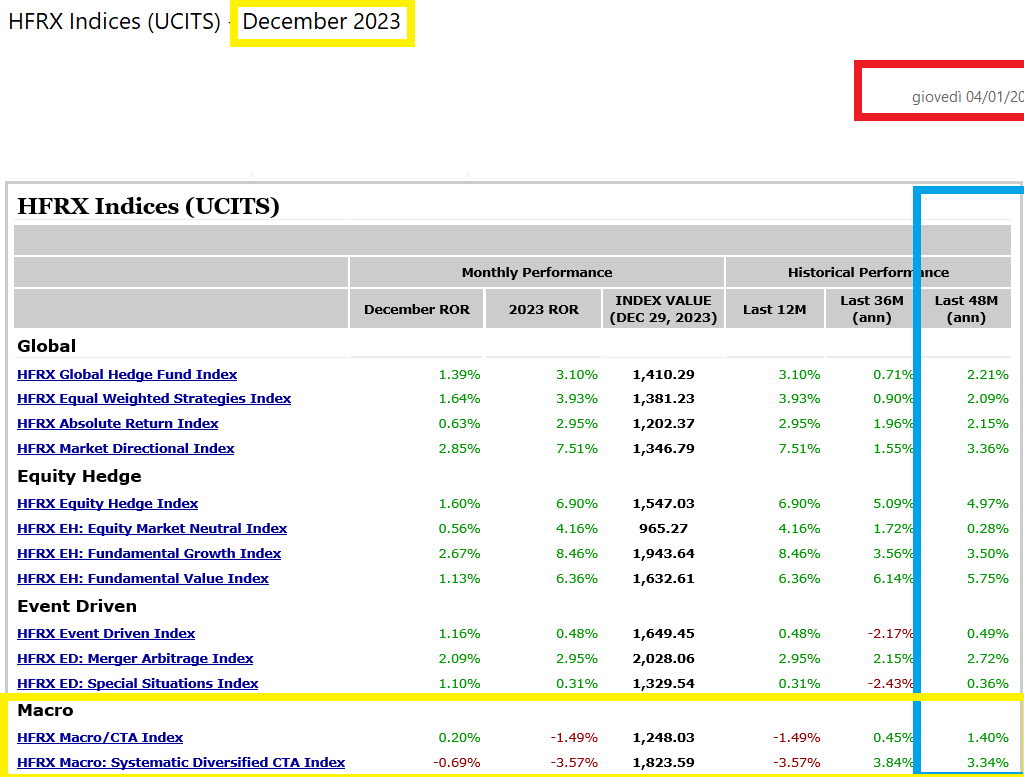The height and width of the screenshot is (777, 1024).
Task: Click index value 1,410.29
Action: pyautogui.click(x=663, y=375)
